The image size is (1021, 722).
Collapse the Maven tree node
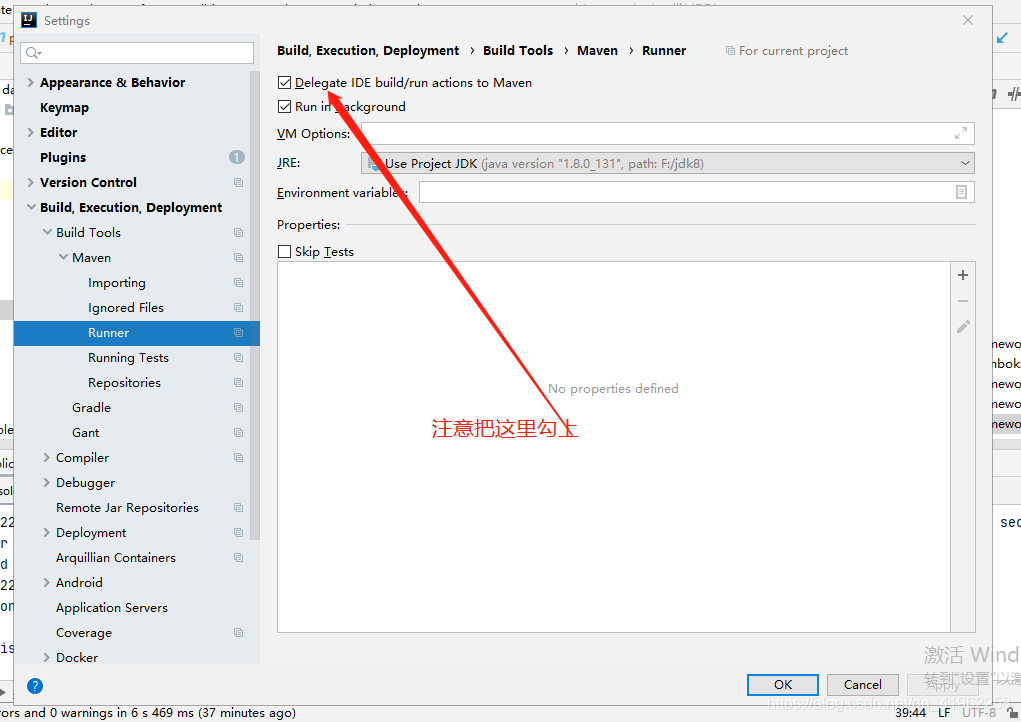tap(62, 257)
